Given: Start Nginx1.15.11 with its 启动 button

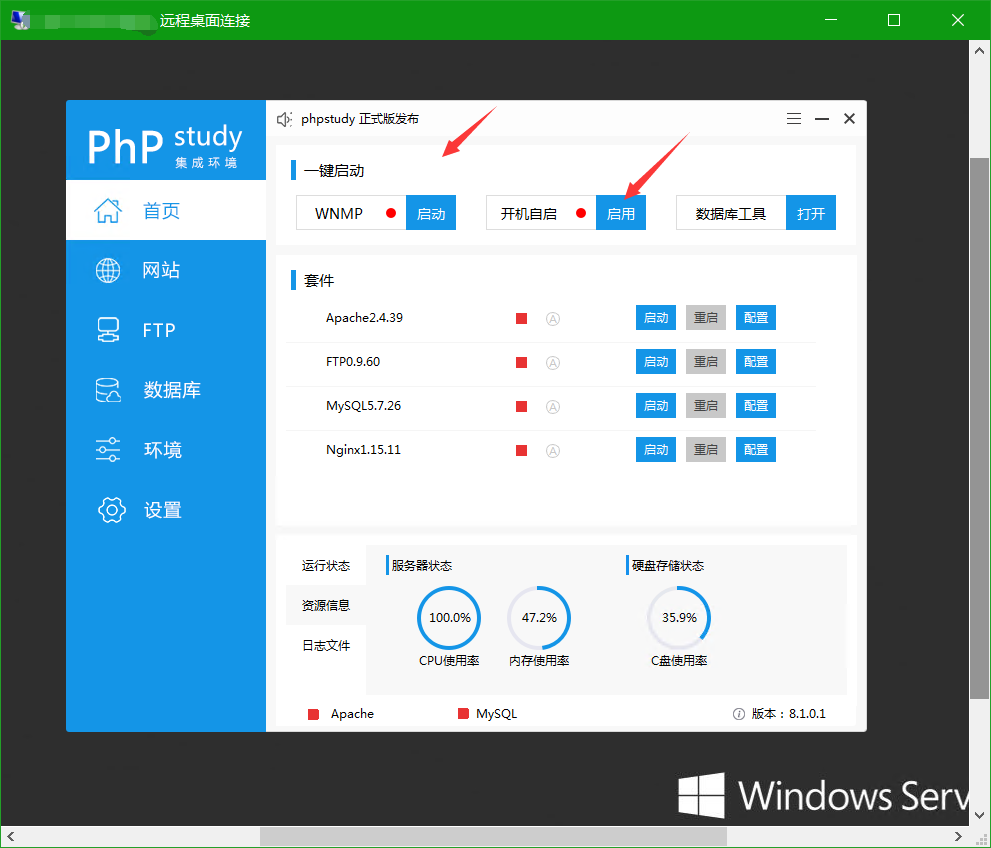Looking at the screenshot, I should (x=656, y=449).
